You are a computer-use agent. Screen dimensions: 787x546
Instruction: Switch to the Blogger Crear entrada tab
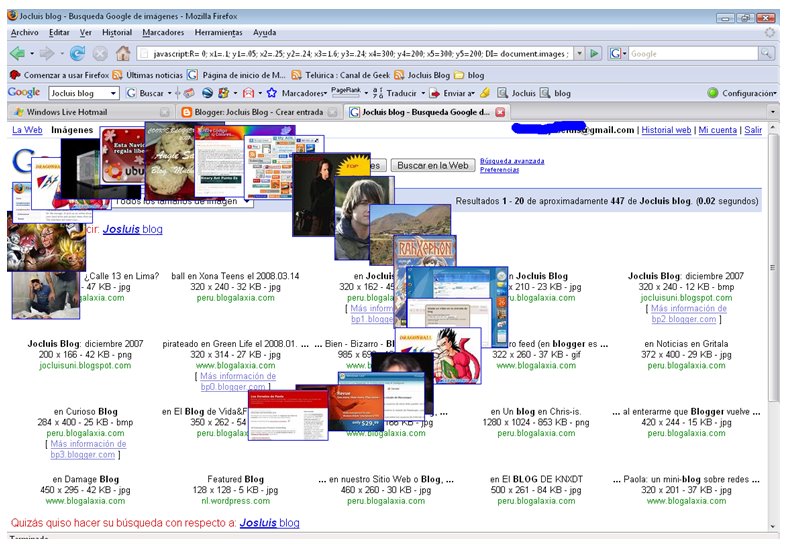[258, 112]
